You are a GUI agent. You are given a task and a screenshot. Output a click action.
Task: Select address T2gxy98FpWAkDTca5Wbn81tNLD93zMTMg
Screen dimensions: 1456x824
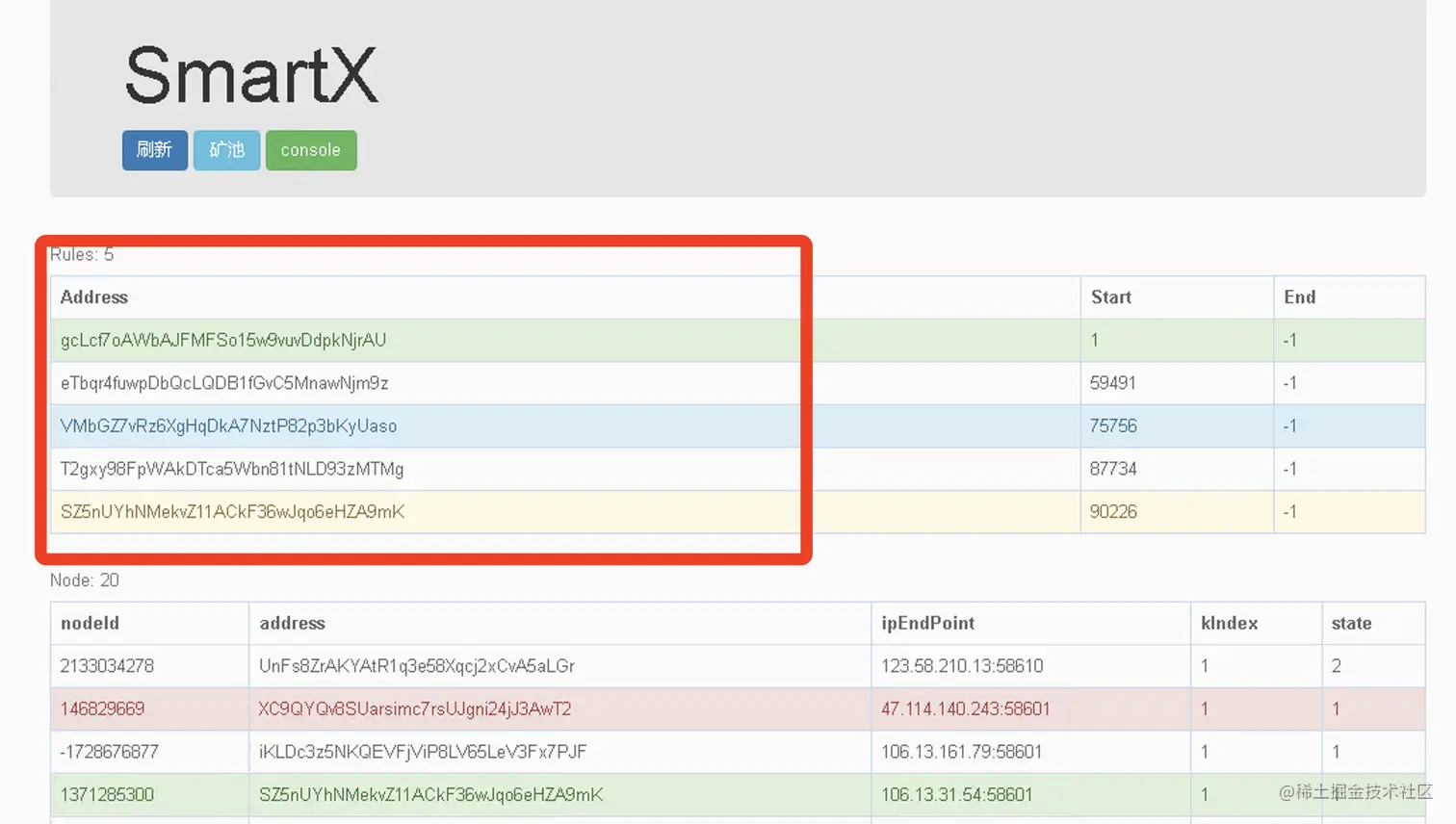pos(232,469)
